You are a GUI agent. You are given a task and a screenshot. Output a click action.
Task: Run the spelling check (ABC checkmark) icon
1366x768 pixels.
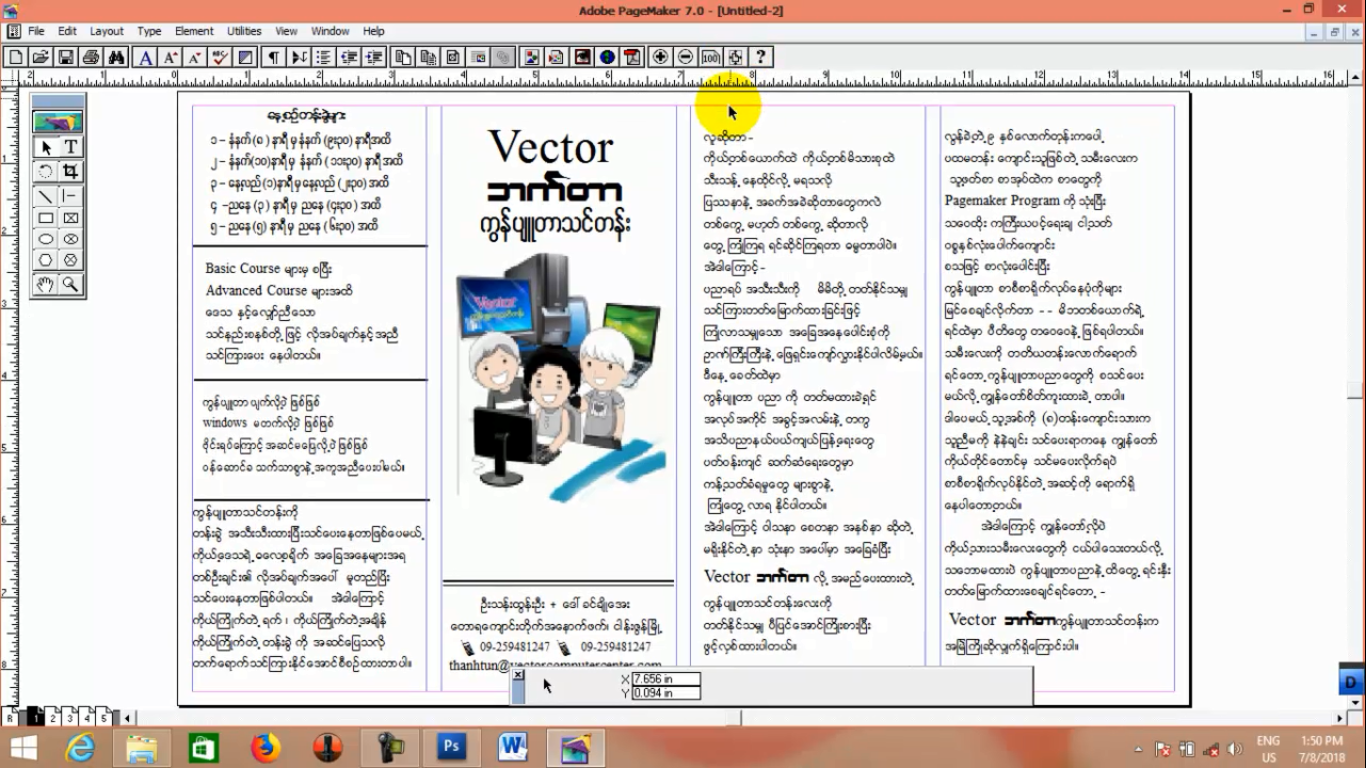point(220,57)
